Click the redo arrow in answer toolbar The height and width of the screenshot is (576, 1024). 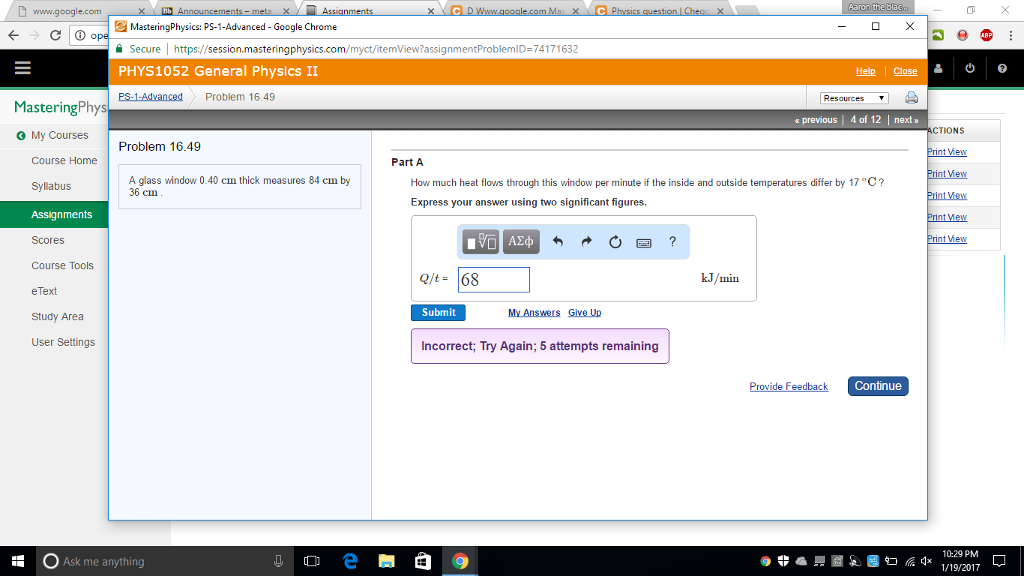(586, 241)
